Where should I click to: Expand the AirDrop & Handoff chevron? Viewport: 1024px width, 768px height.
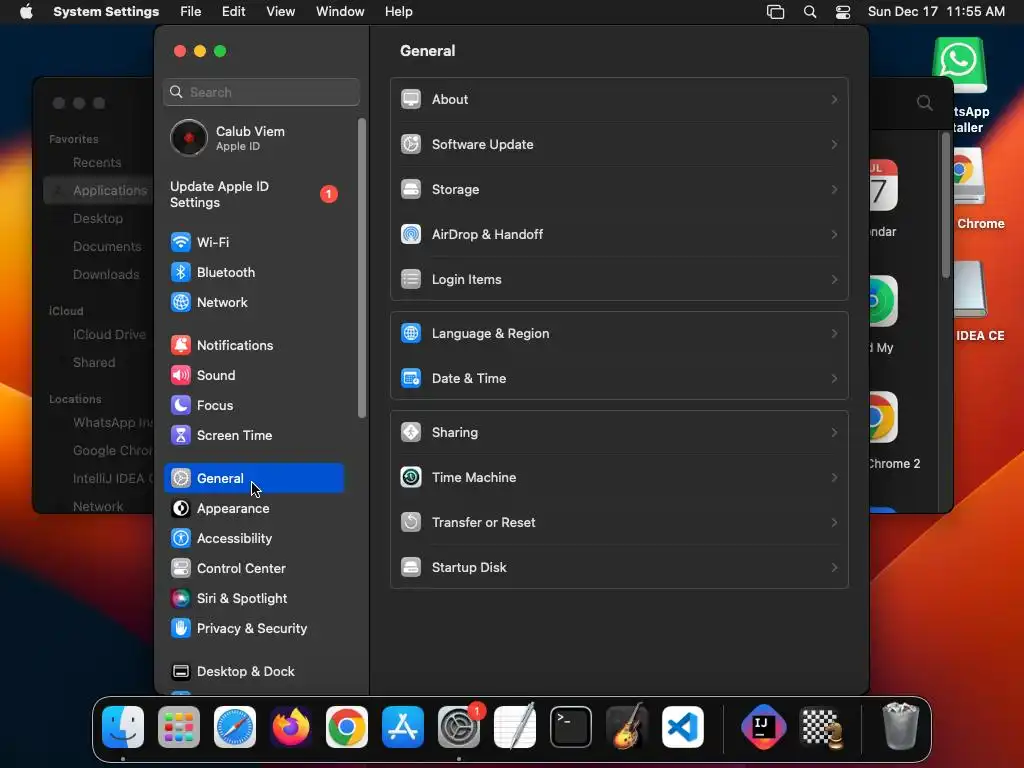834,234
